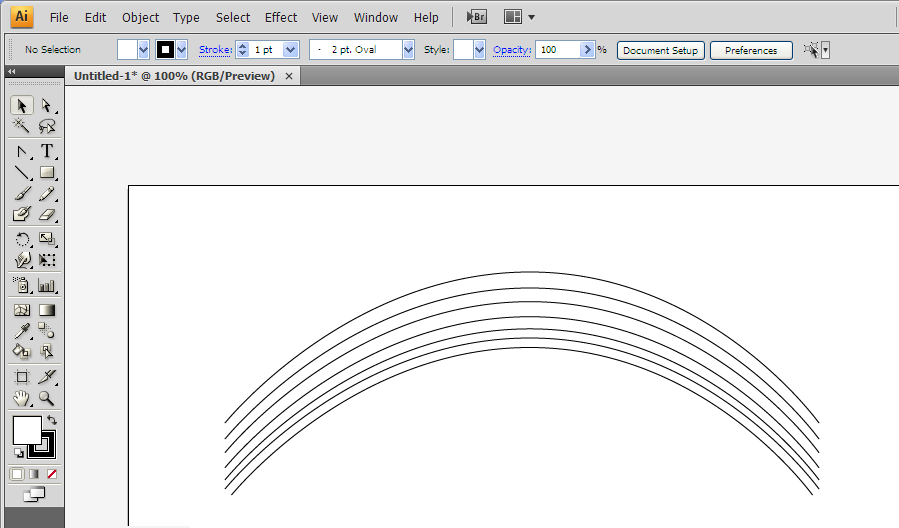
Task: Click the Select Similar Objects icon
Action: pos(811,50)
